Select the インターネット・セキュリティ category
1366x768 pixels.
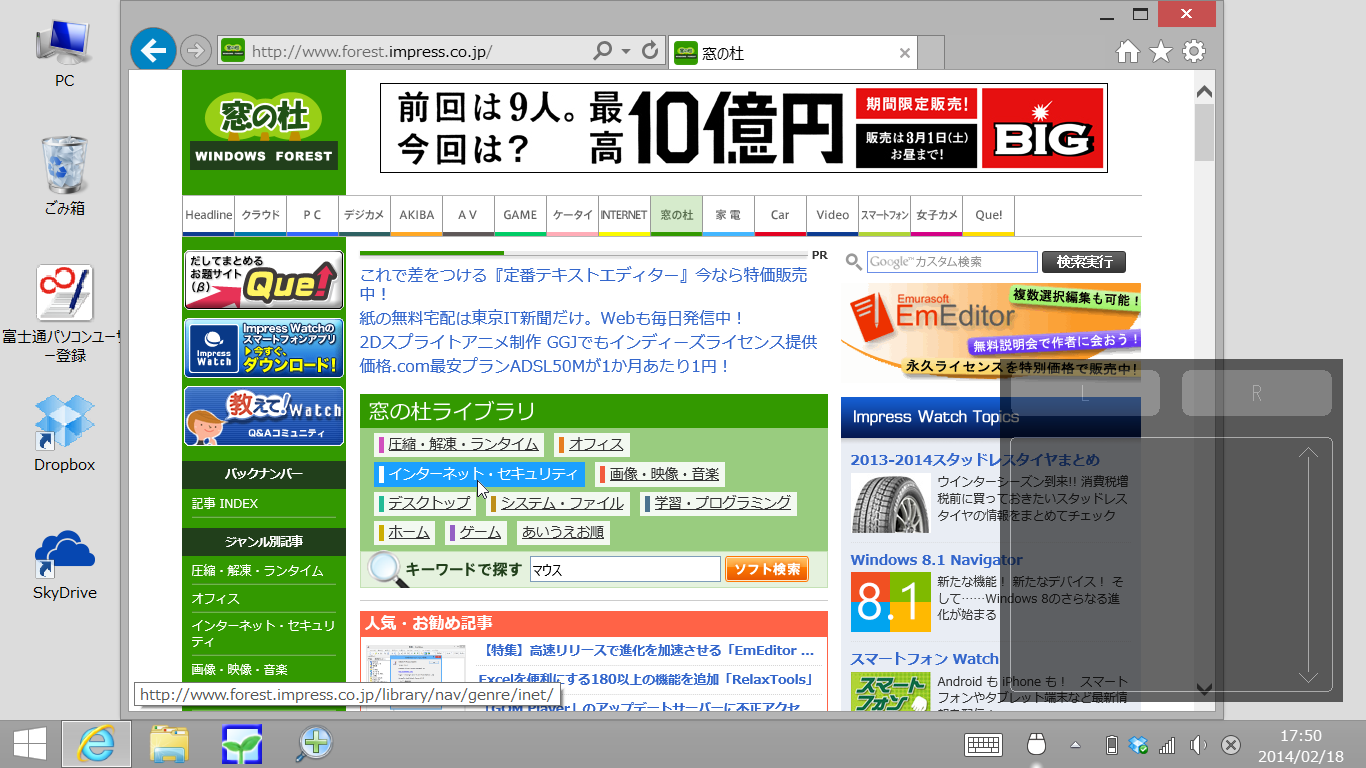coord(479,475)
